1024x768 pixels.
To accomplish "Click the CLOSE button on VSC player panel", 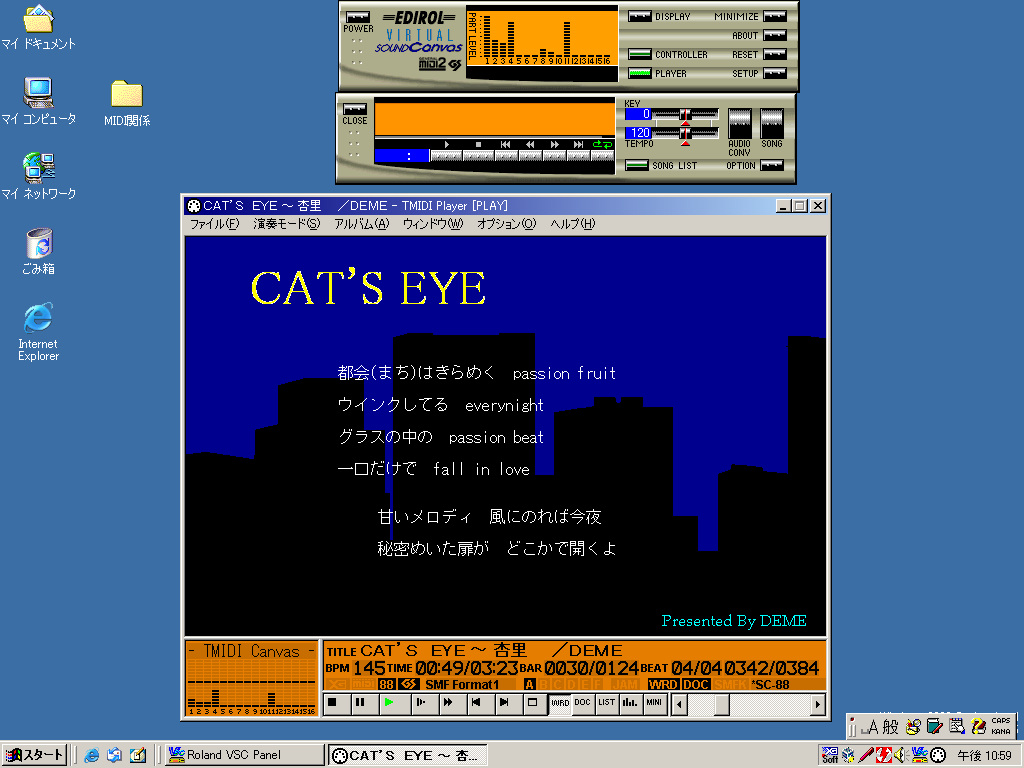I will click(355, 109).
